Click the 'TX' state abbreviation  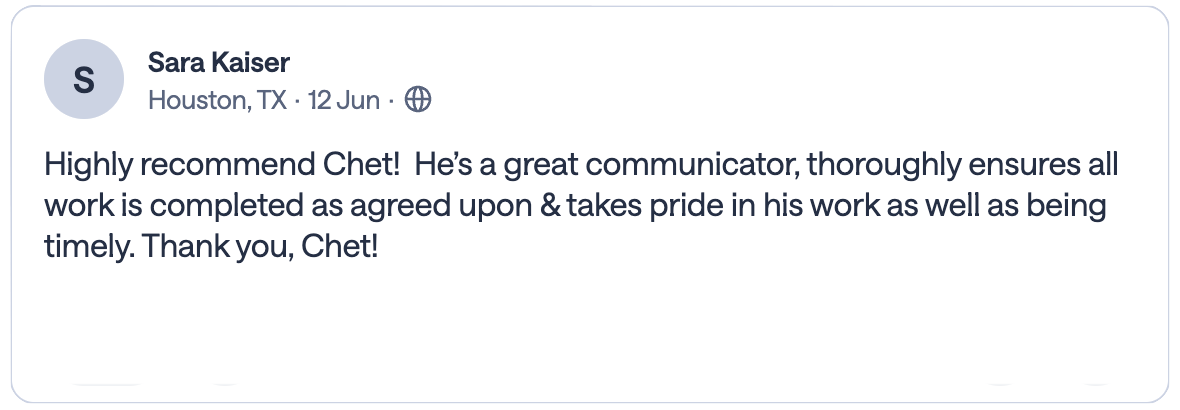(272, 99)
